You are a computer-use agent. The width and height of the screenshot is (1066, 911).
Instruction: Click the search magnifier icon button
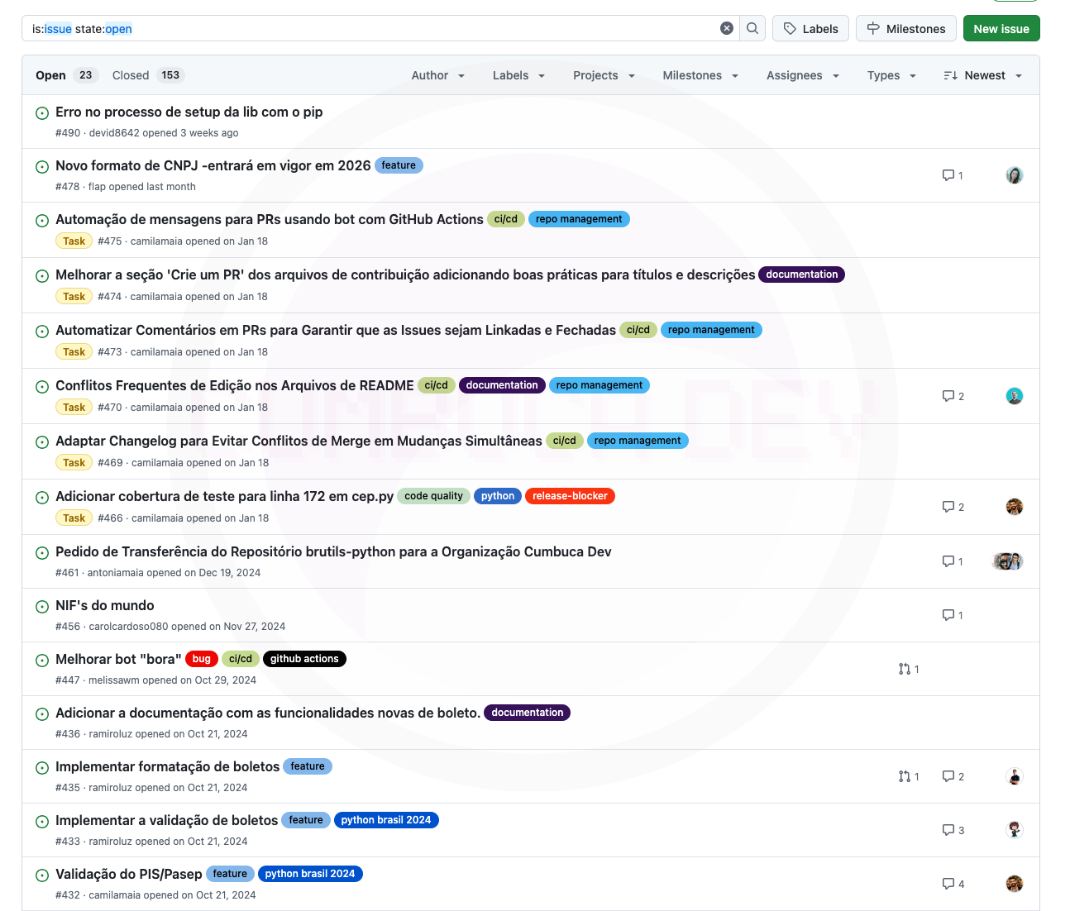coord(753,29)
